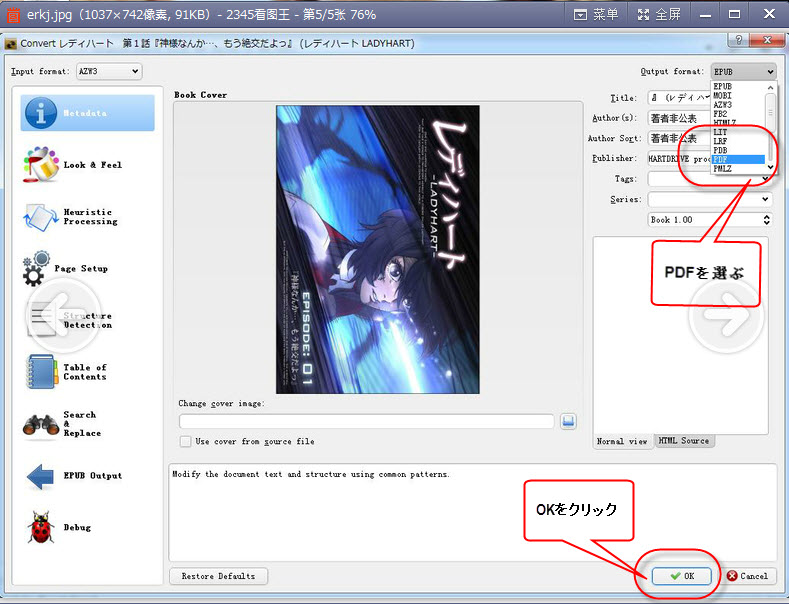The height and width of the screenshot is (604, 789).
Task: Open the Look & Feel paint icon
Action: pos(41,165)
